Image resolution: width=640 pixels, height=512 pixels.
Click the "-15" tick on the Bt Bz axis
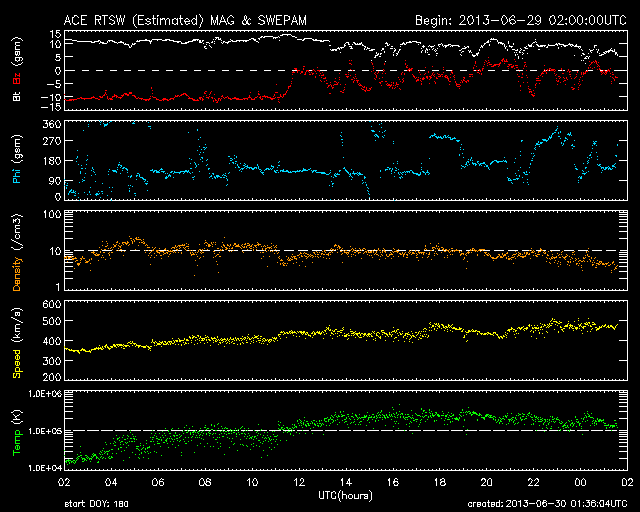click(x=51, y=107)
